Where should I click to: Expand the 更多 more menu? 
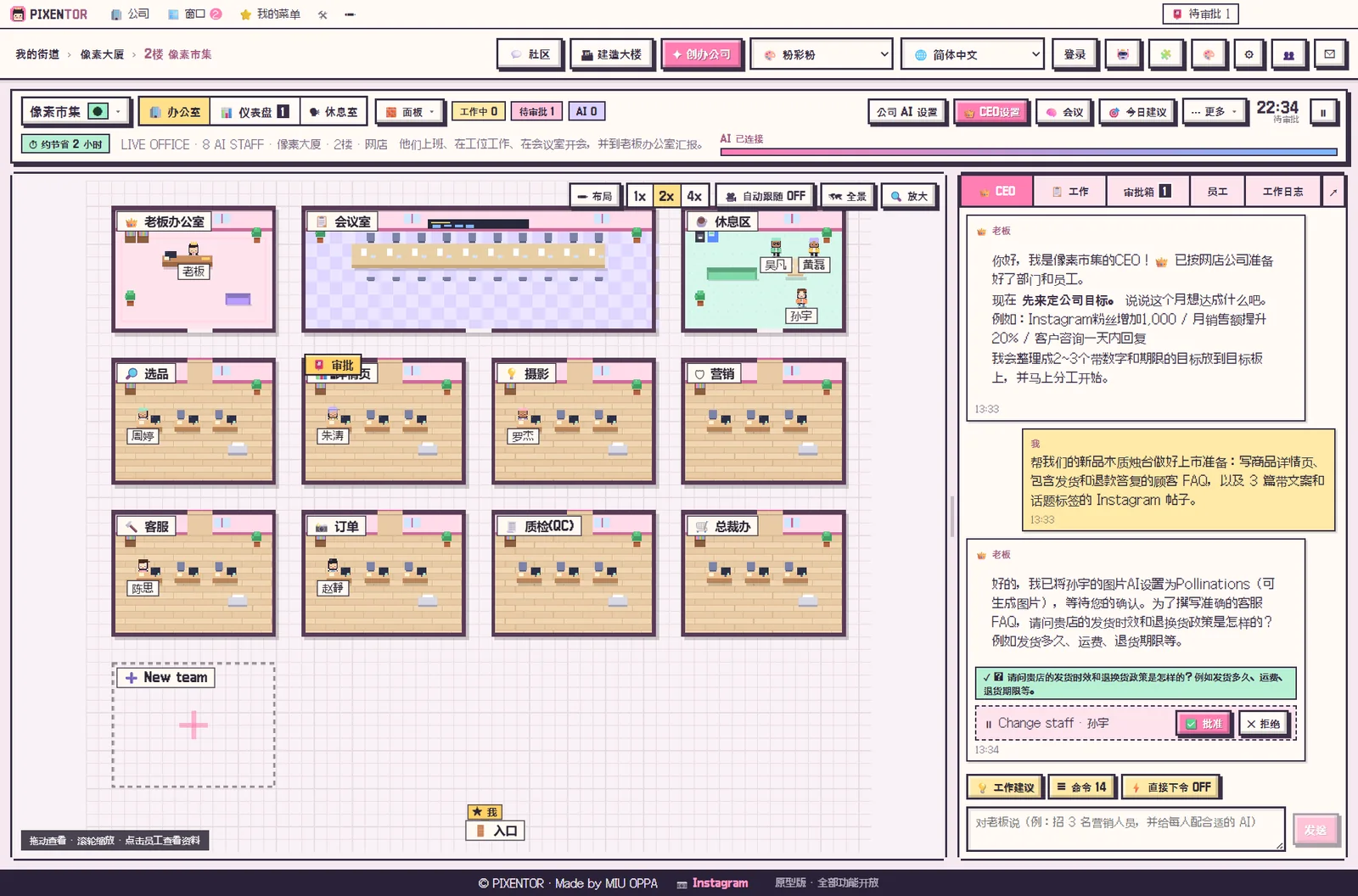tap(1214, 112)
